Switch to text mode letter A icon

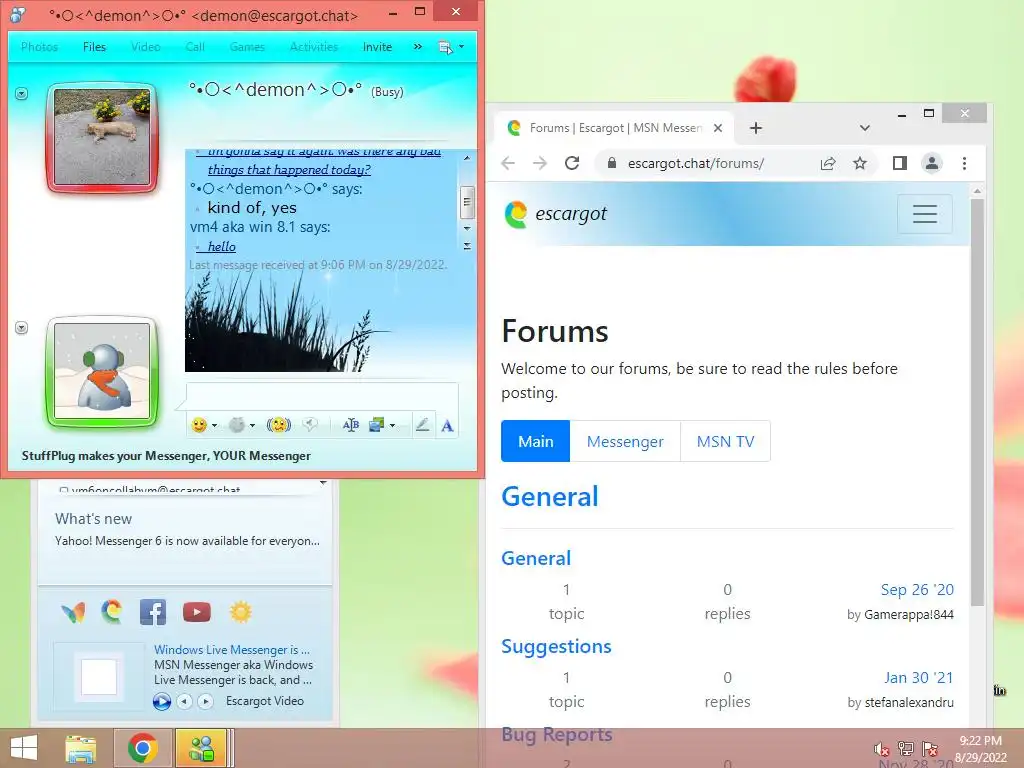tap(447, 426)
